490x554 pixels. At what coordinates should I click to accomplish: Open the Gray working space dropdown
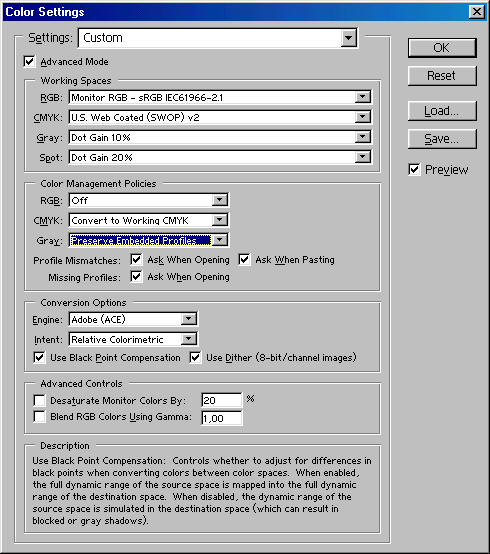(x=220, y=137)
